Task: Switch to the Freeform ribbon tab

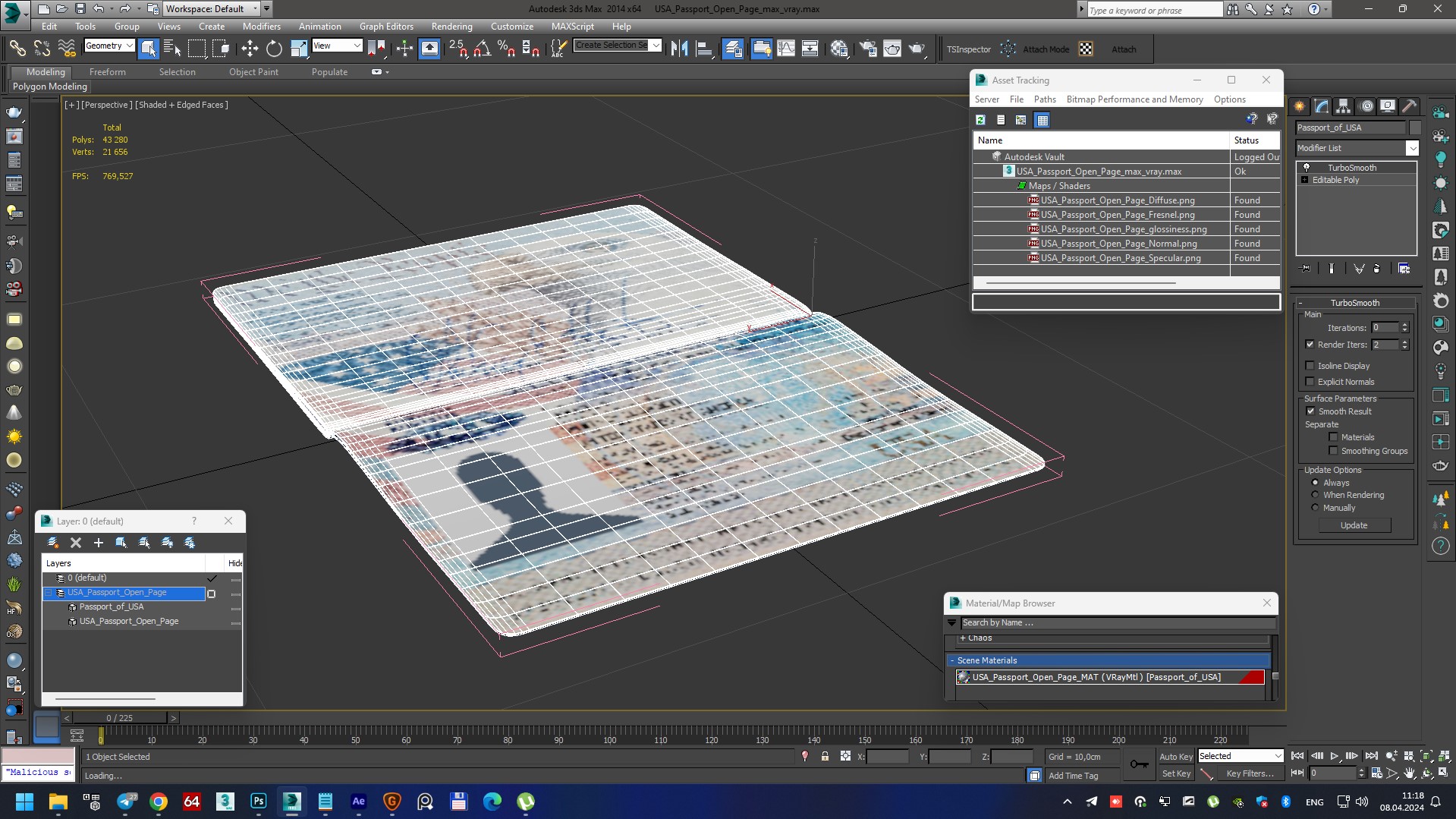Action: point(108,72)
